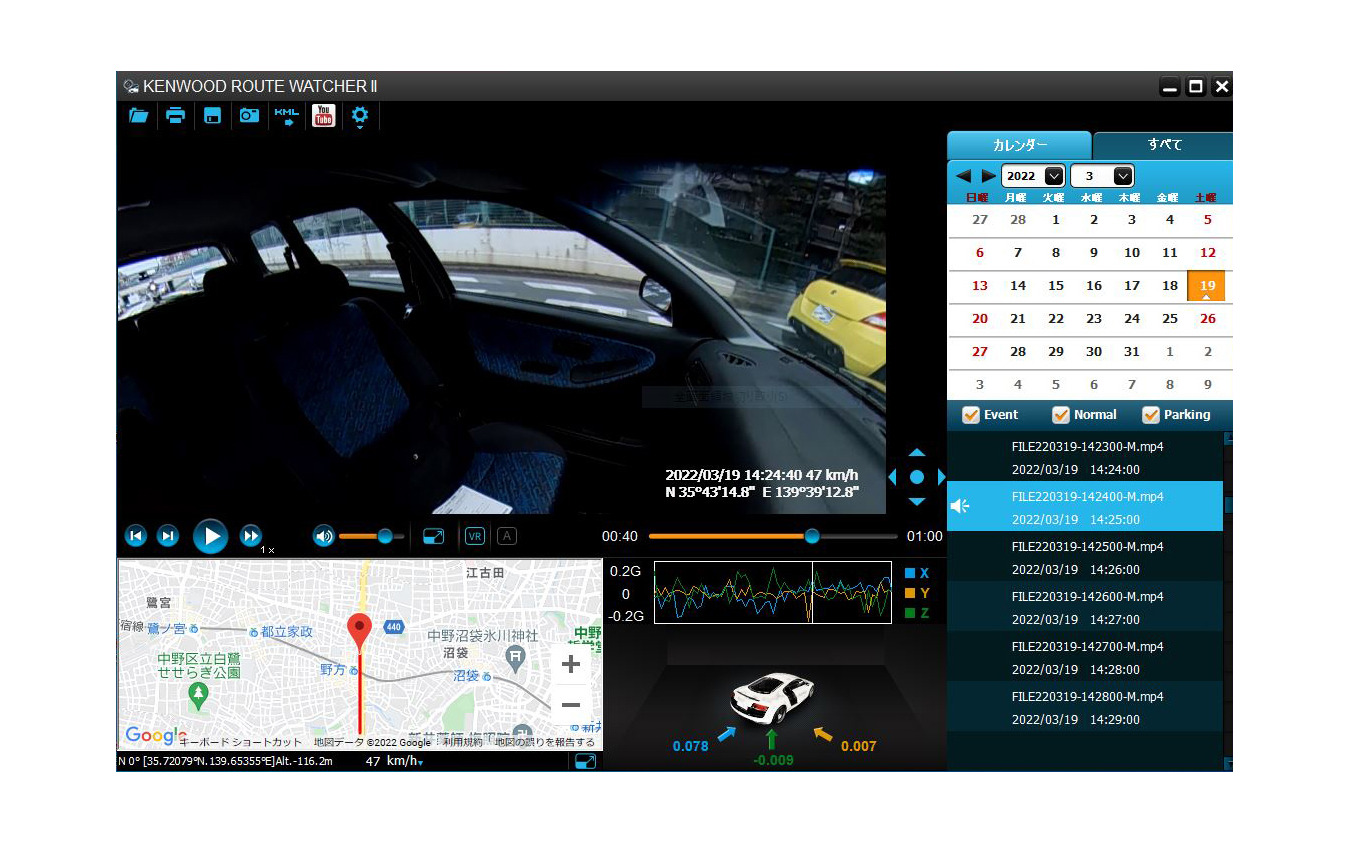Uncheck the Parking filter checkbox
The width and height of the screenshot is (1350, 844).
click(1151, 415)
